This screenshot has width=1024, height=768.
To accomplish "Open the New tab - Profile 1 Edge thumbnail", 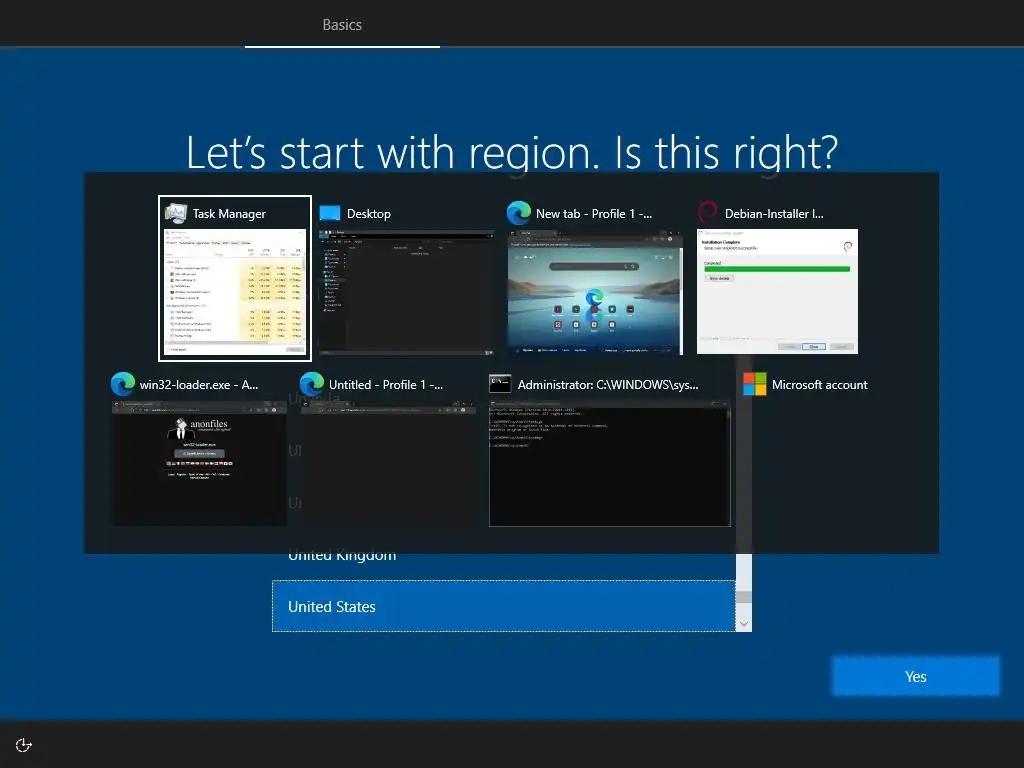I will [x=595, y=291].
